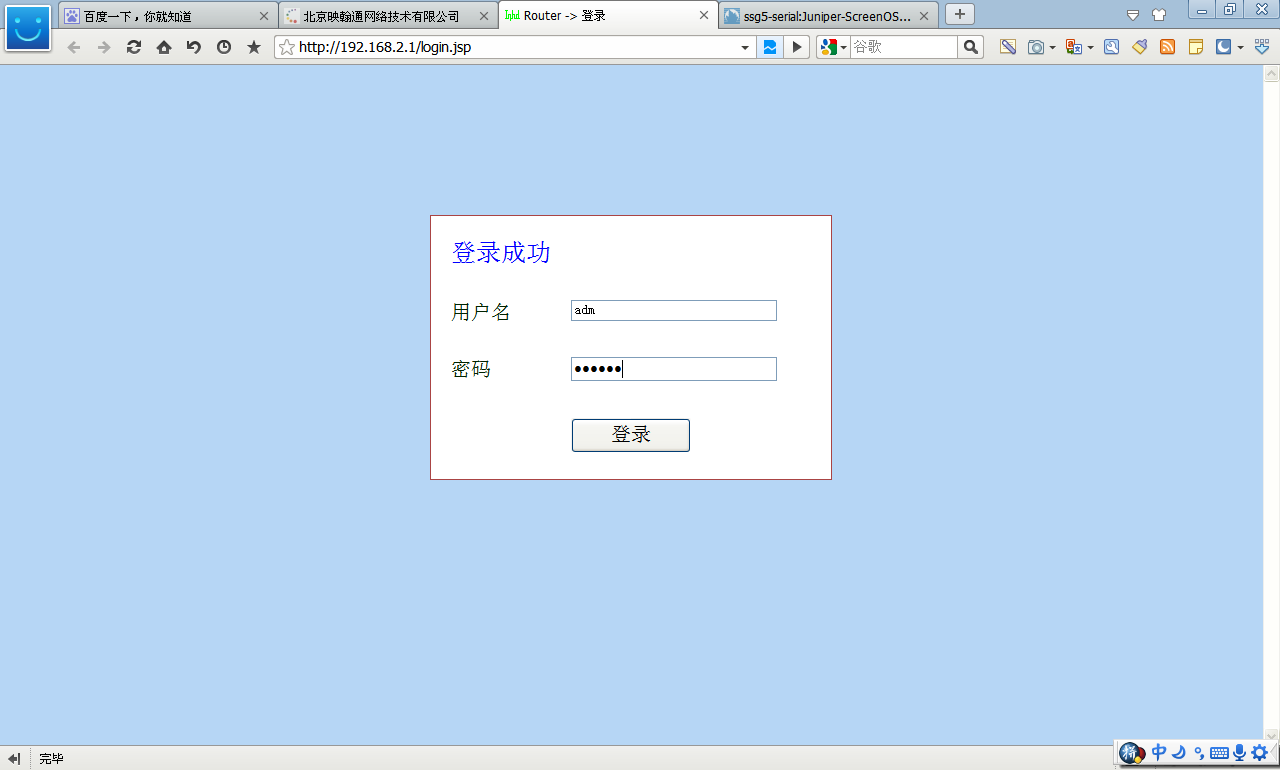Toggle IME punctuation mode
Screen dimensions: 1280x770
[x=1199, y=753]
